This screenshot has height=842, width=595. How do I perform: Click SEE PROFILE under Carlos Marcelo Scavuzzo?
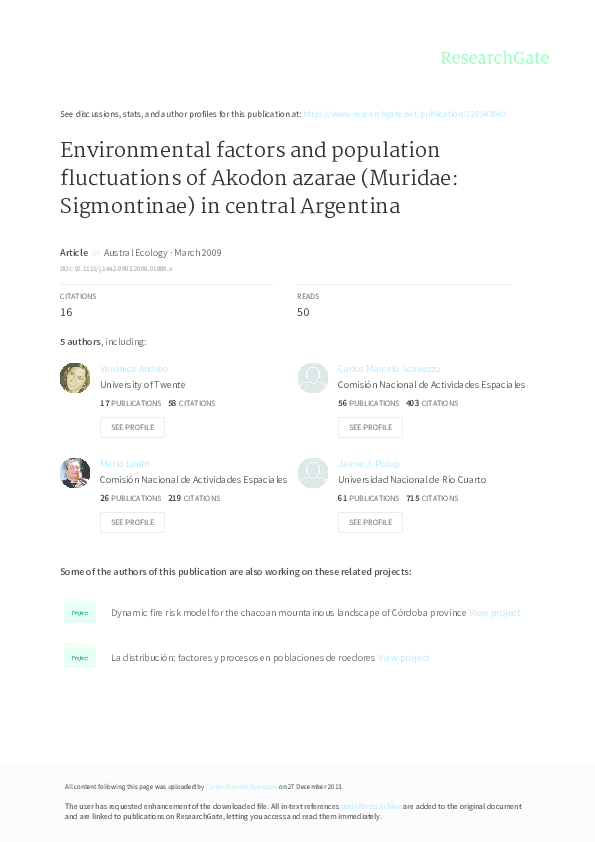pos(370,427)
